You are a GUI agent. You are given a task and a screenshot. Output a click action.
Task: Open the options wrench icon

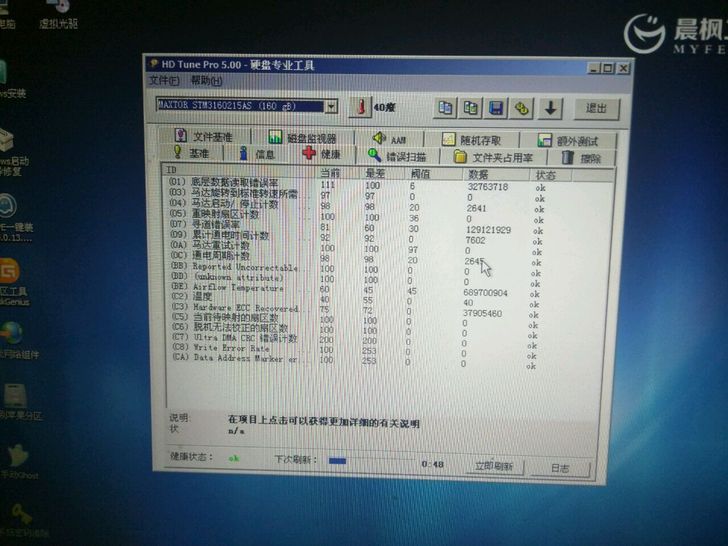[522, 109]
